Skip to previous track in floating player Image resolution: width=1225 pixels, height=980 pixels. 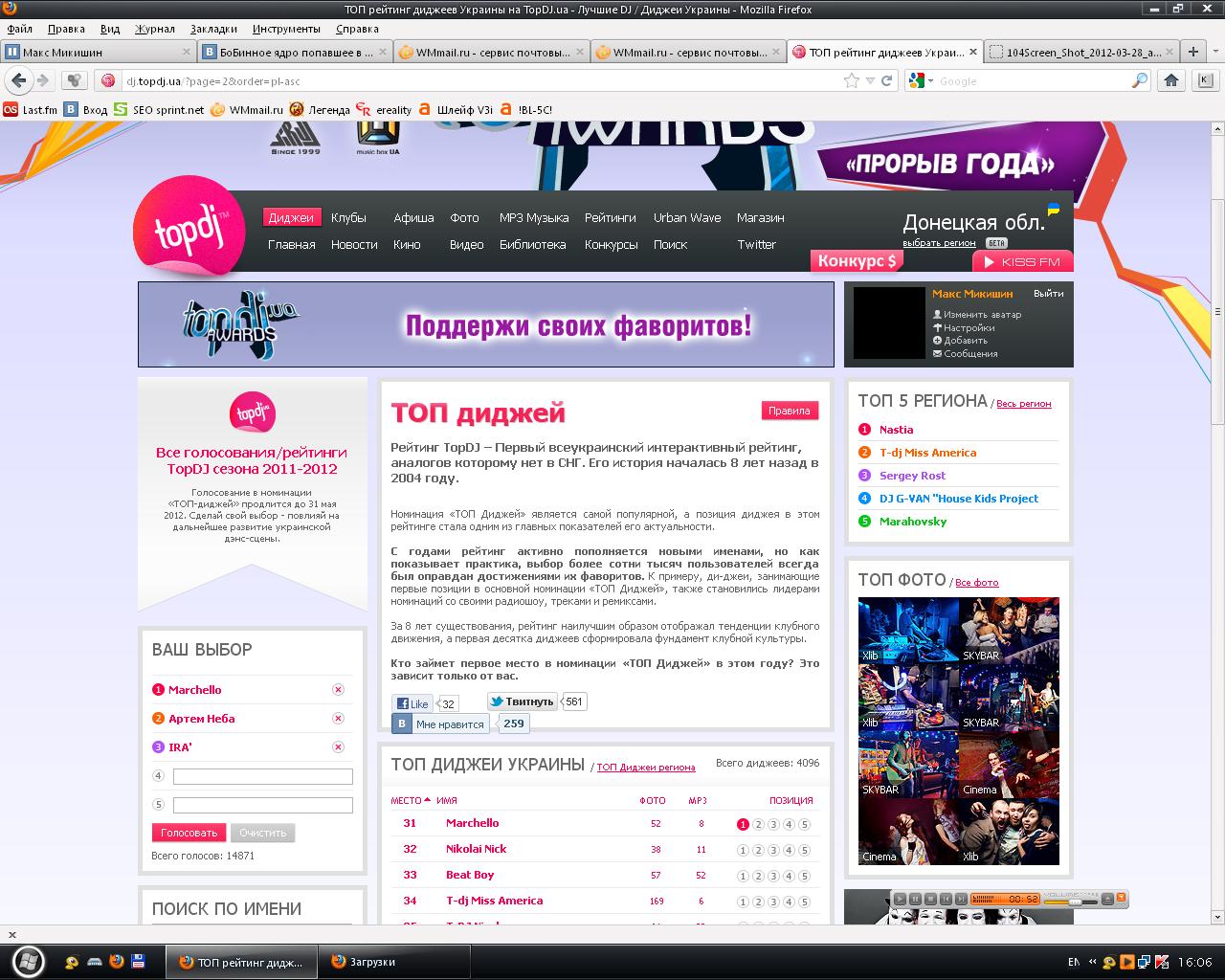[947, 899]
